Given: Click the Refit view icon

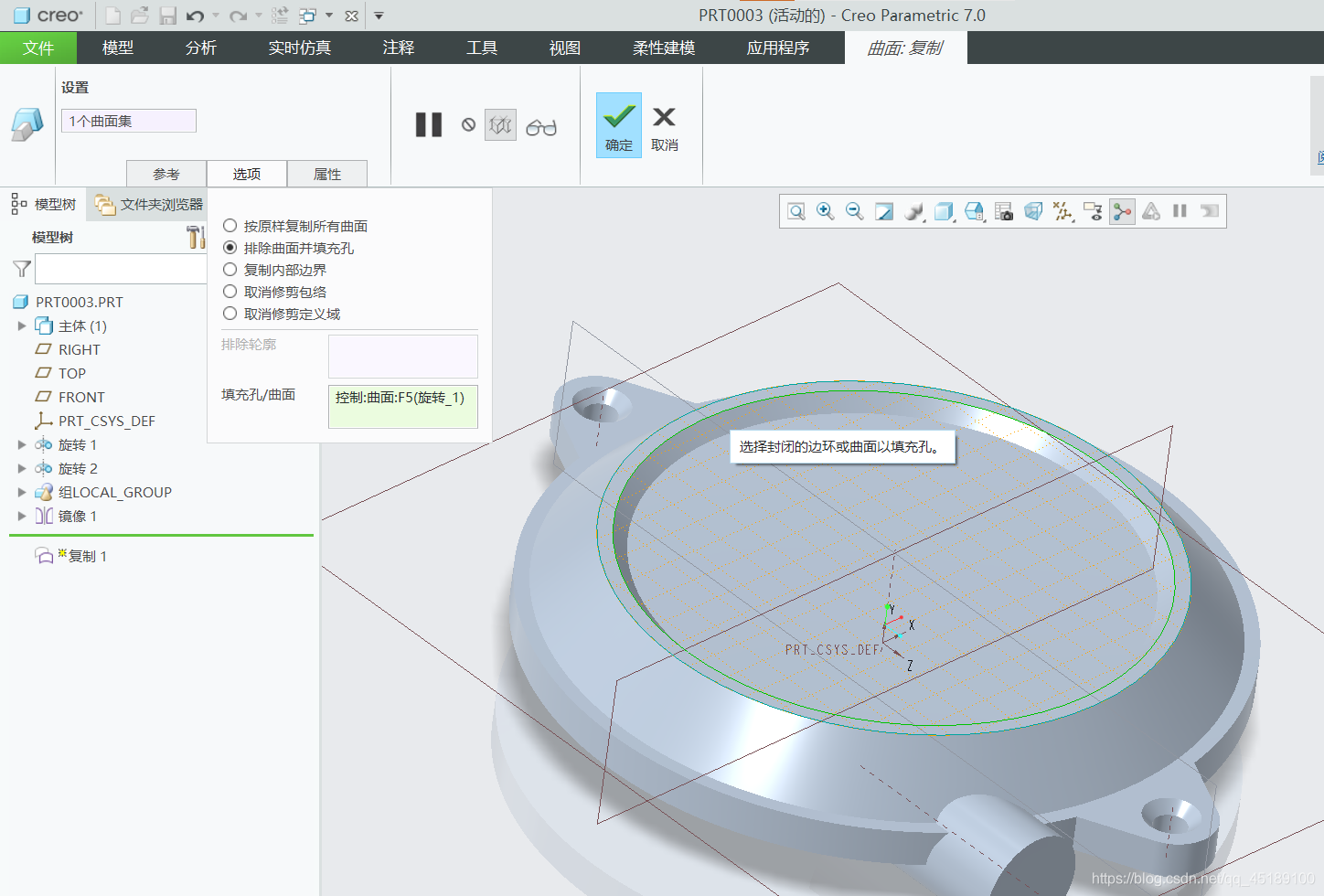Looking at the screenshot, I should pos(796,211).
